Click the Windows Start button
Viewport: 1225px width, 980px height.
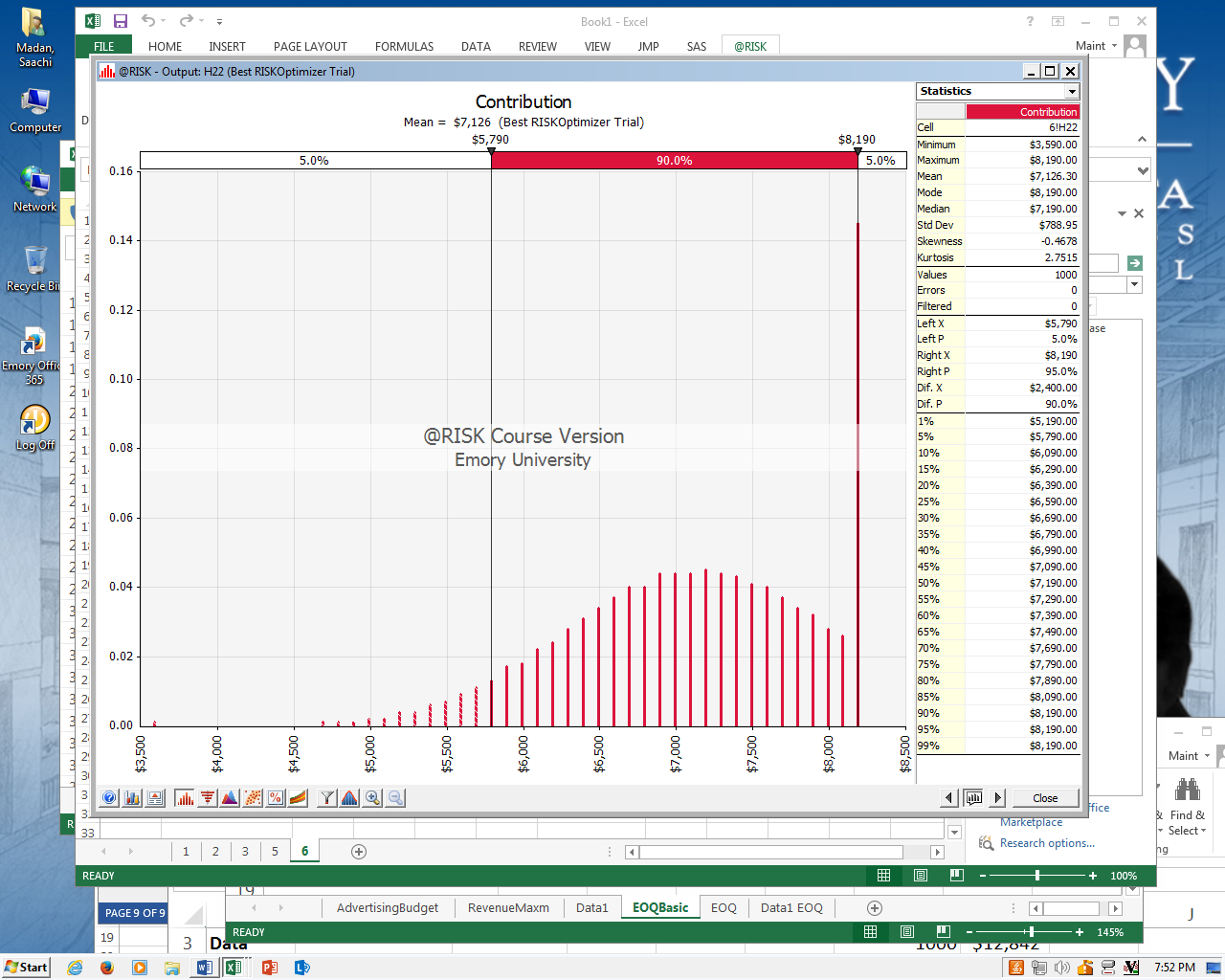tap(26, 968)
